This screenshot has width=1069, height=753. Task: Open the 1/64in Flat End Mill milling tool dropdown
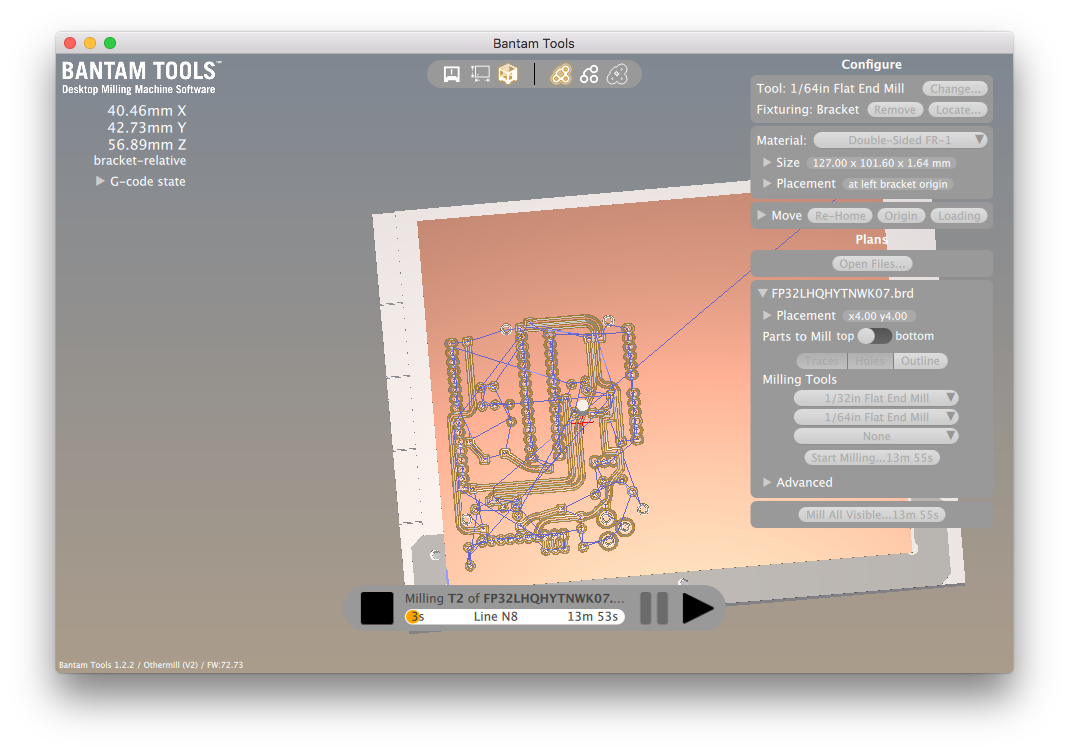[x=876, y=417]
